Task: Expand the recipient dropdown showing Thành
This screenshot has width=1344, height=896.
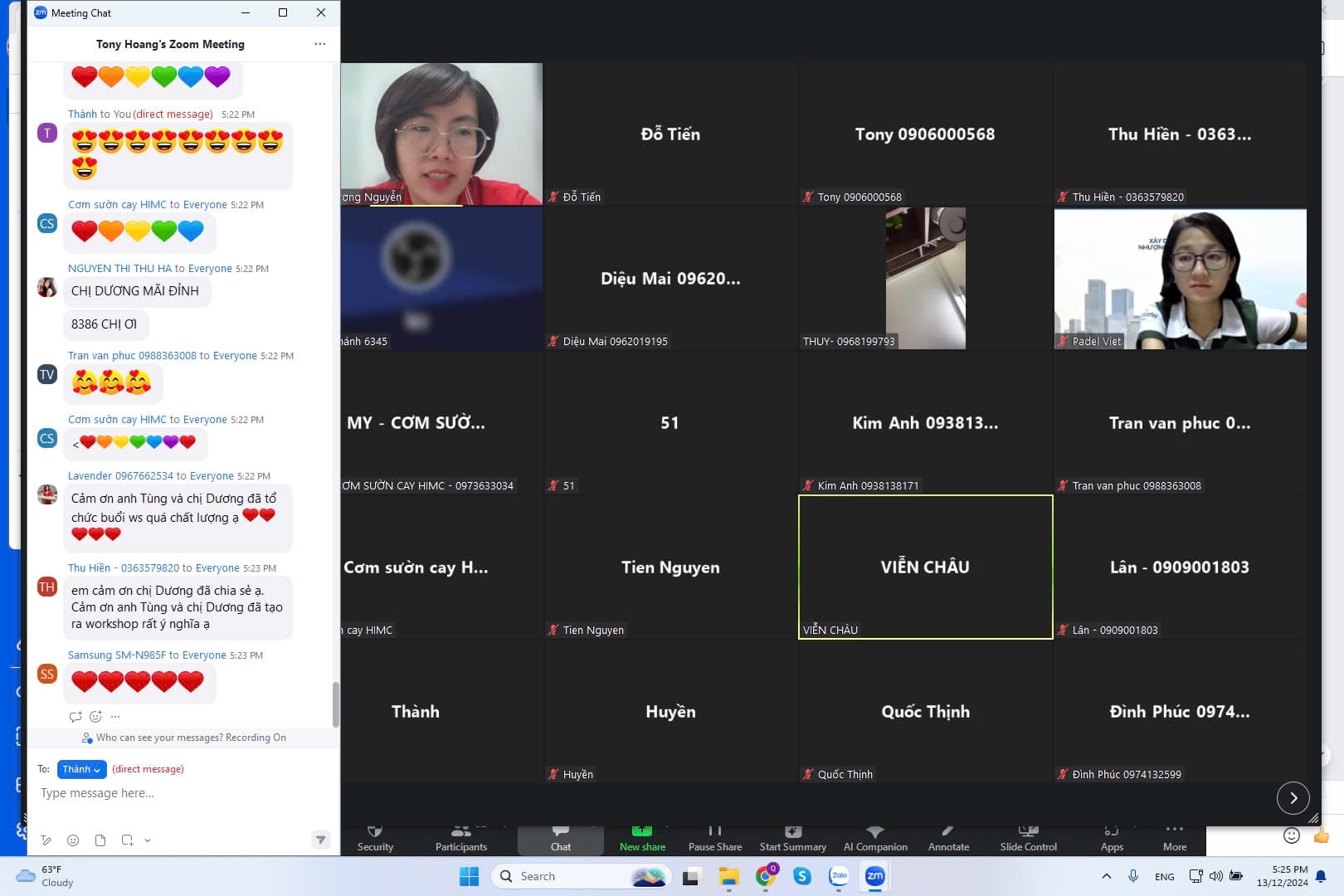Action: [x=81, y=769]
